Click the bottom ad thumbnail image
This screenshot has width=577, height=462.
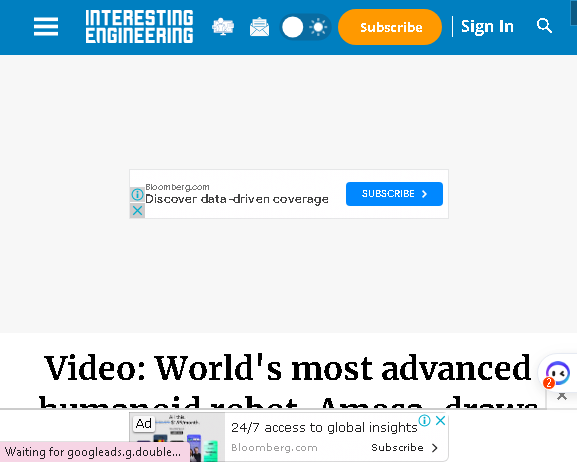click(x=177, y=437)
